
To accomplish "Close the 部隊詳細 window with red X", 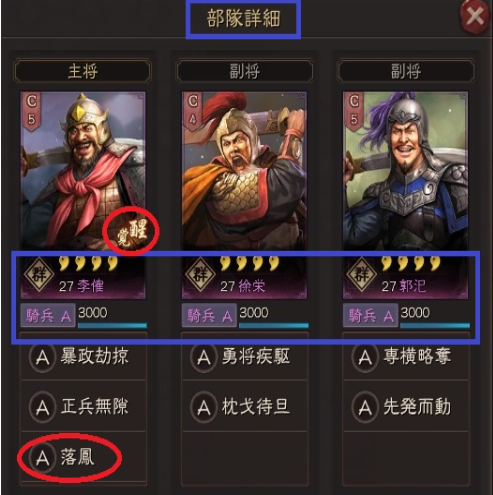I will point(475,15).
